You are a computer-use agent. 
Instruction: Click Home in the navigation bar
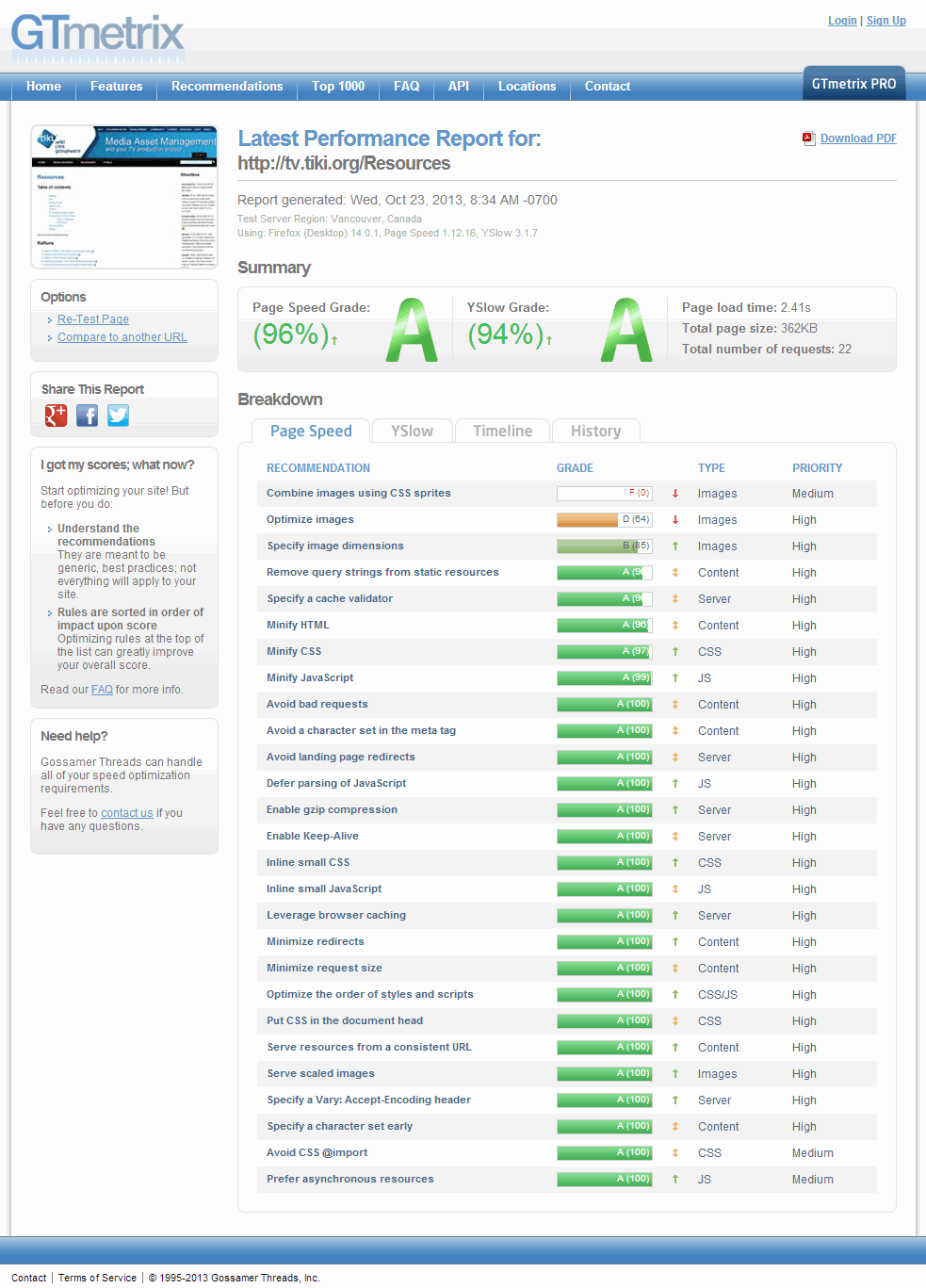(x=43, y=86)
